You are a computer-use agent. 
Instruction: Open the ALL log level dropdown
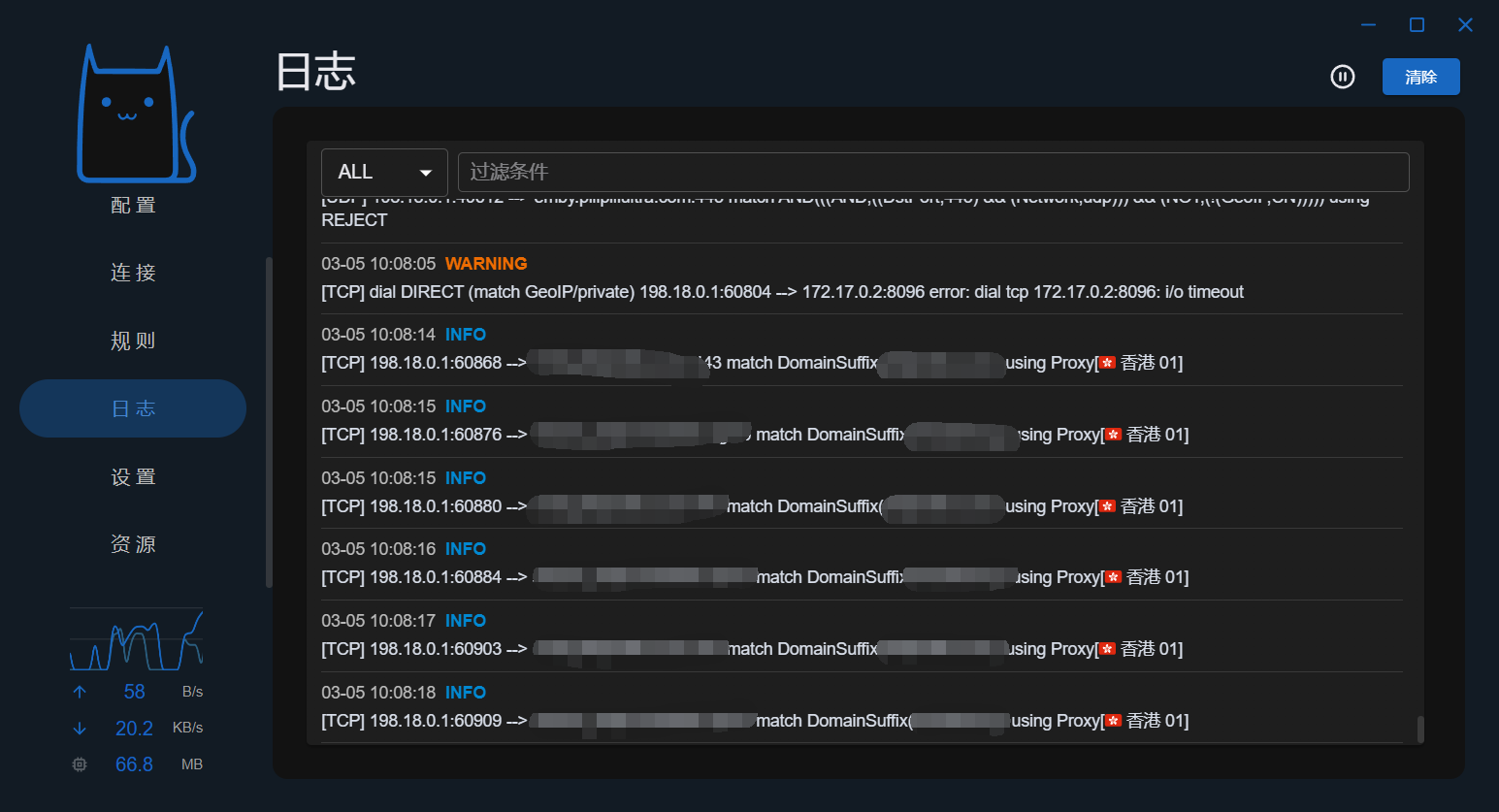(383, 172)
